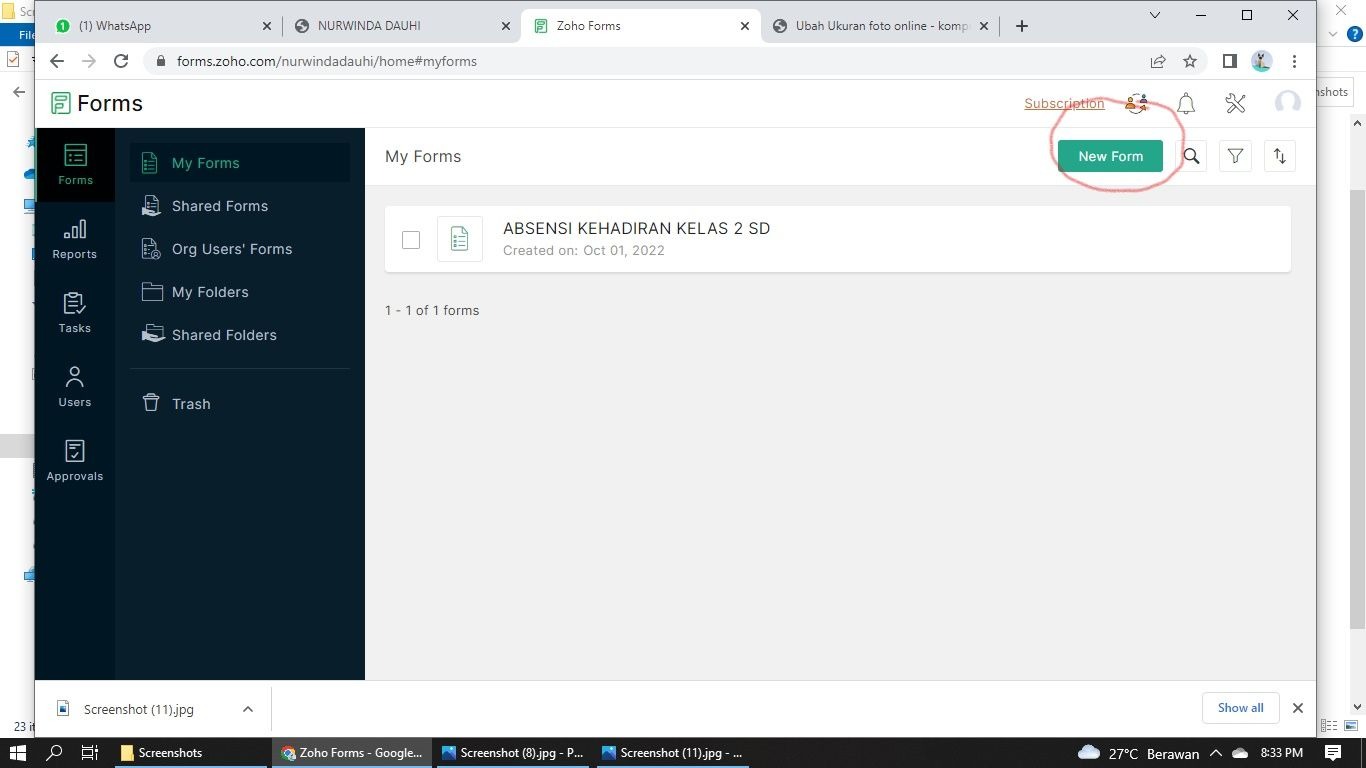This screenshot has width=1366, height=768.
Task: Click the search forms magnifier icon
Action: [x=1192, y=156]
